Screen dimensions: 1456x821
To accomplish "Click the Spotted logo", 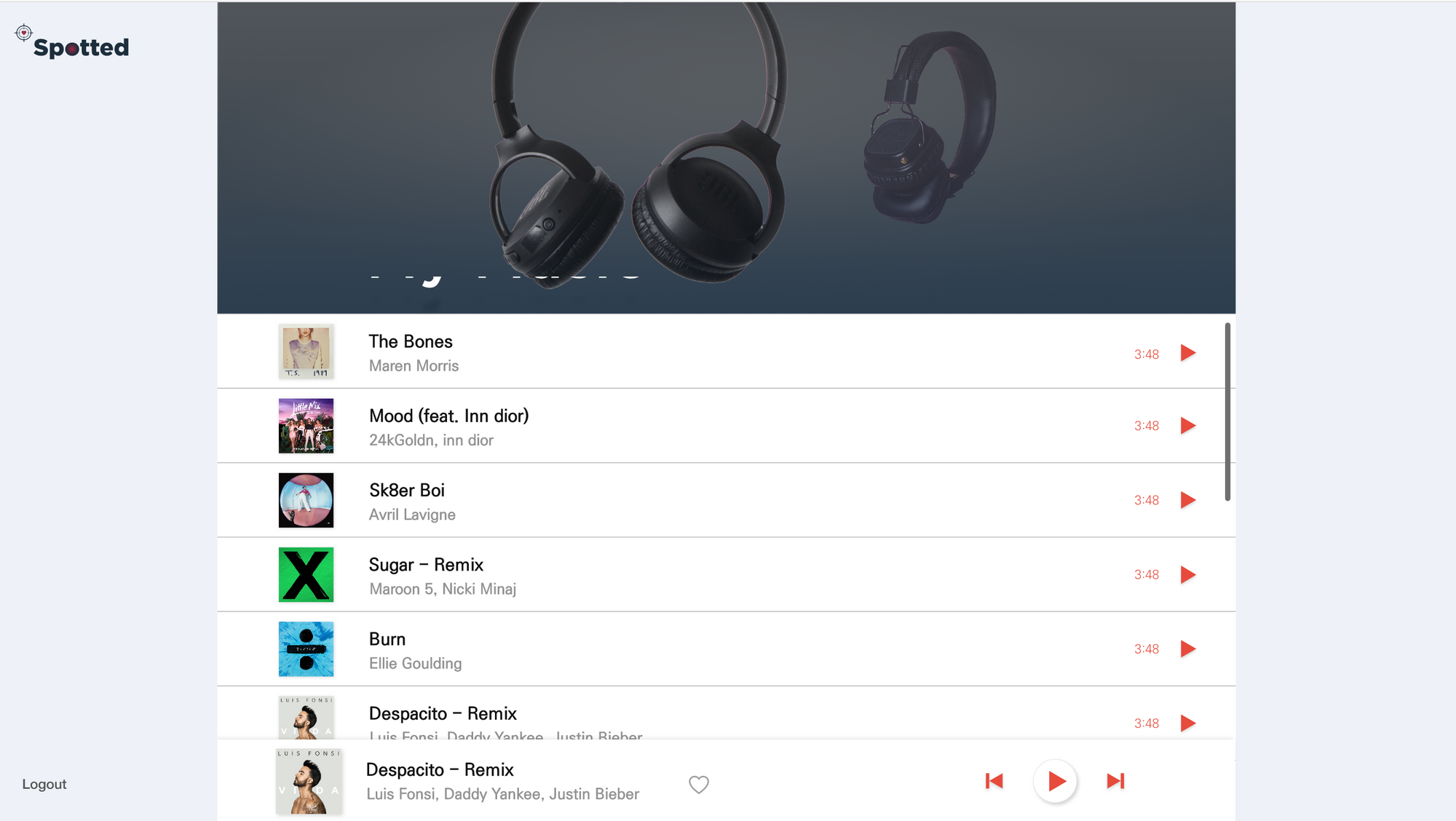I will point(72,42).
